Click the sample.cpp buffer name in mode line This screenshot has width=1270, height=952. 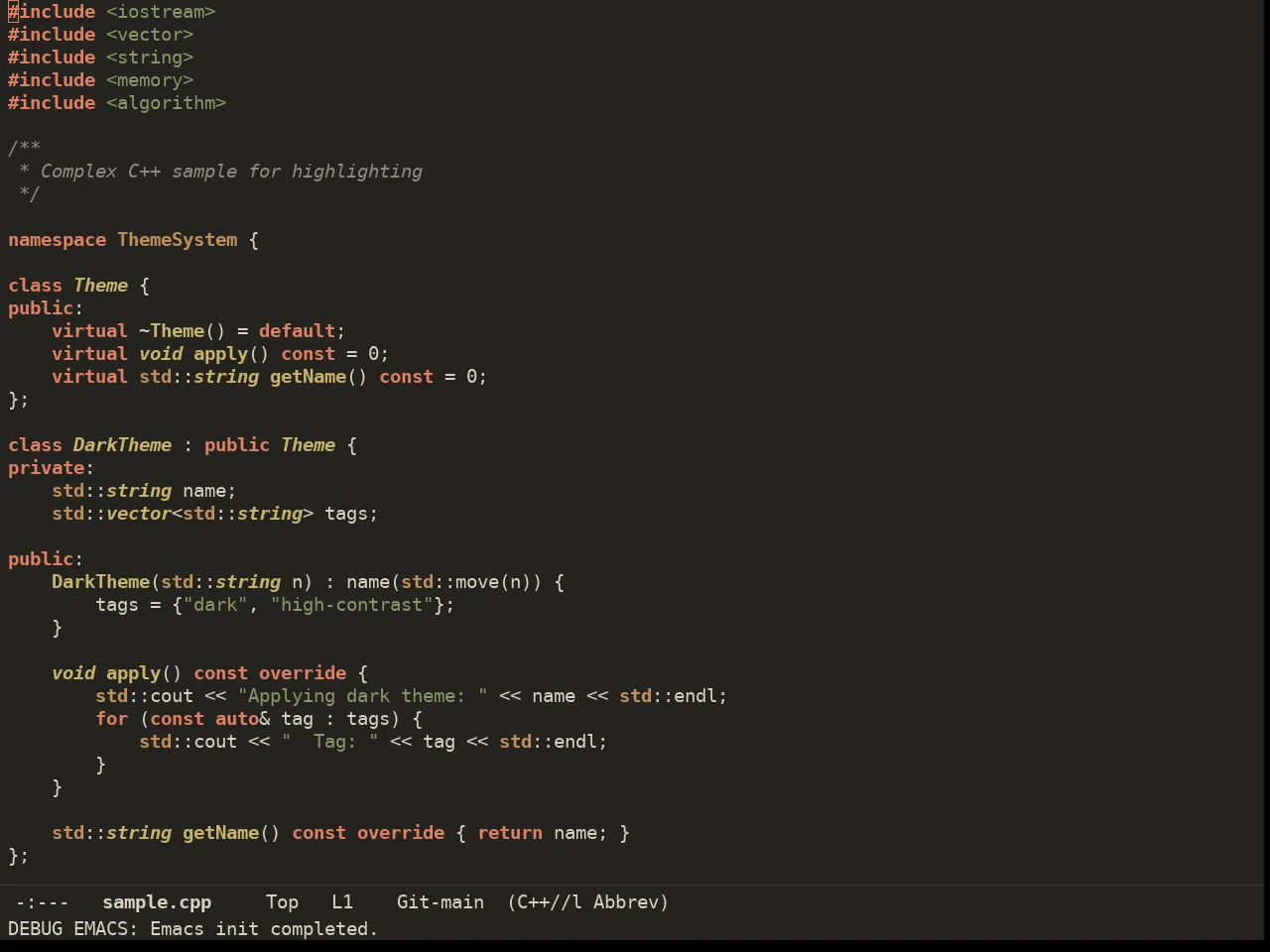[x=157, y=902]
